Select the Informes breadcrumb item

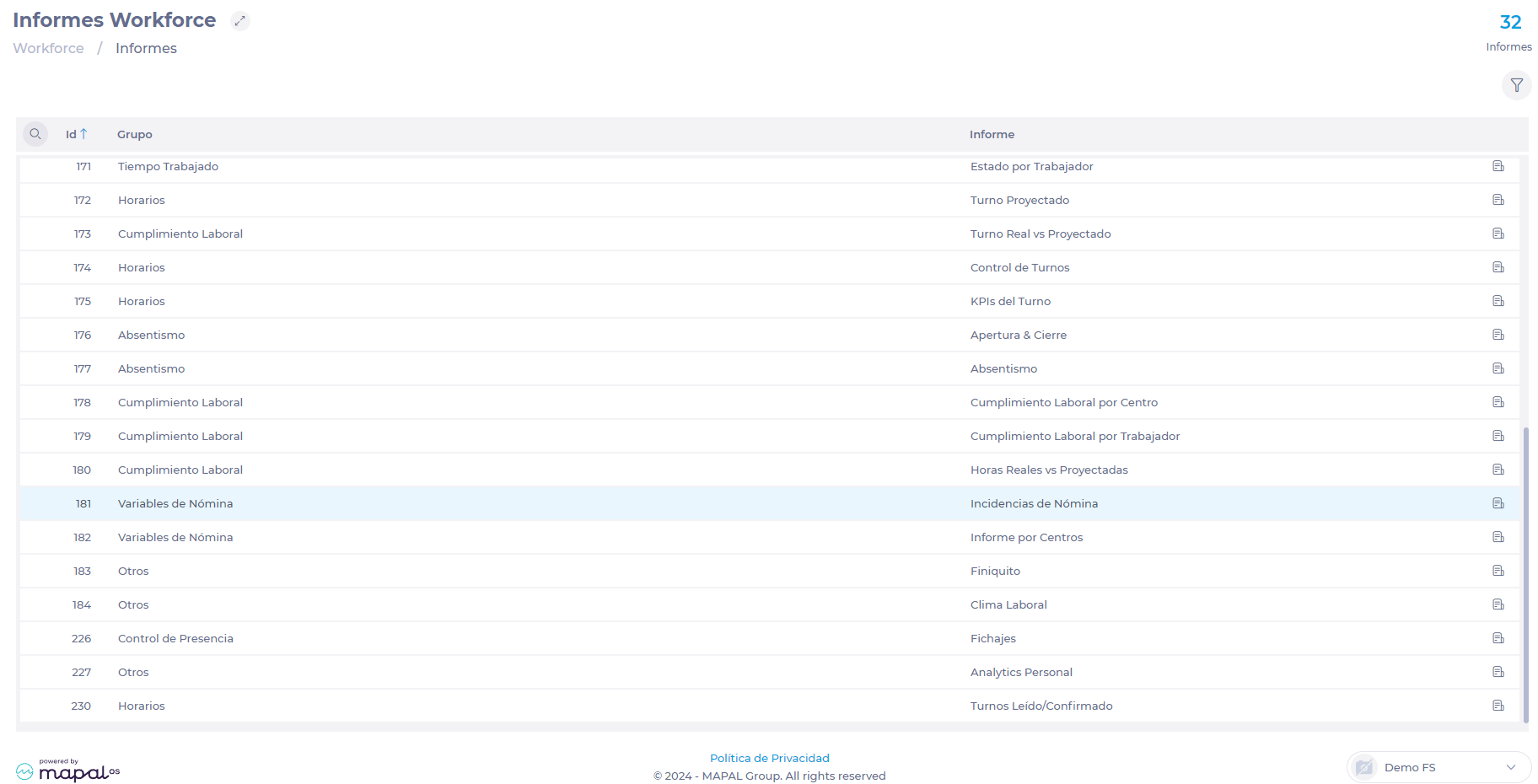point(146,48)
